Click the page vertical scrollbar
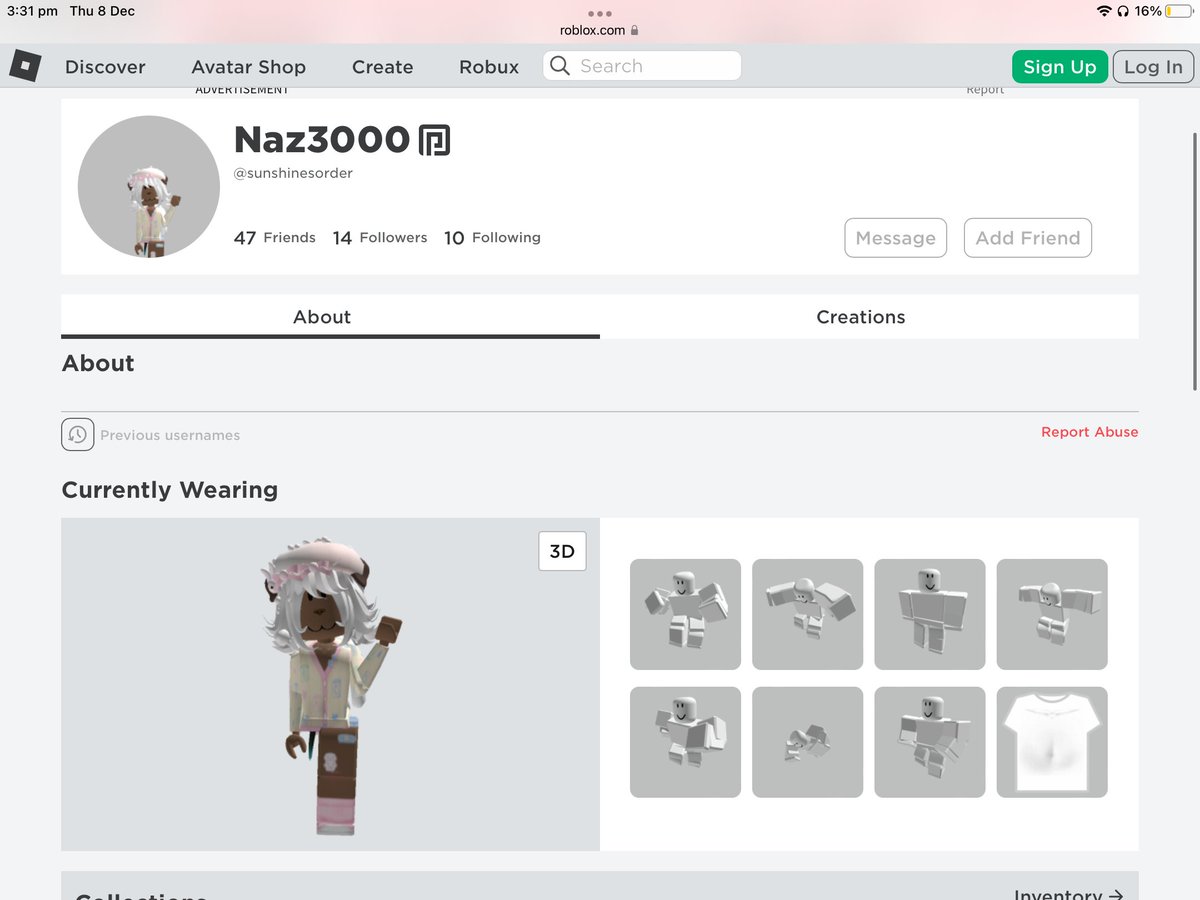 tap(1195, 260)
